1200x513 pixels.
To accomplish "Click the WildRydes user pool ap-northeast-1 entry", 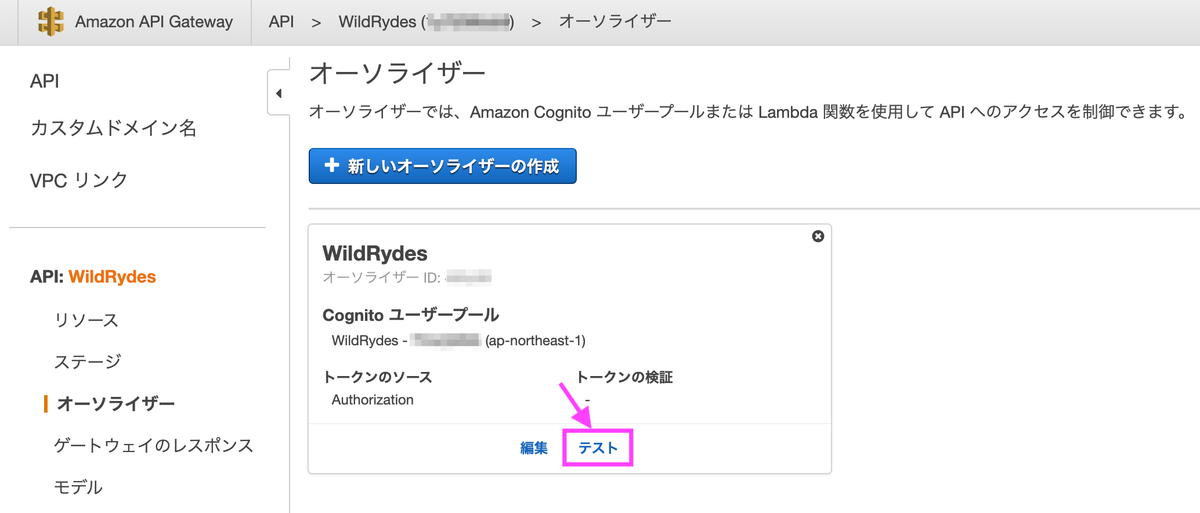I will pyautogui.click(x=458, y=340).
